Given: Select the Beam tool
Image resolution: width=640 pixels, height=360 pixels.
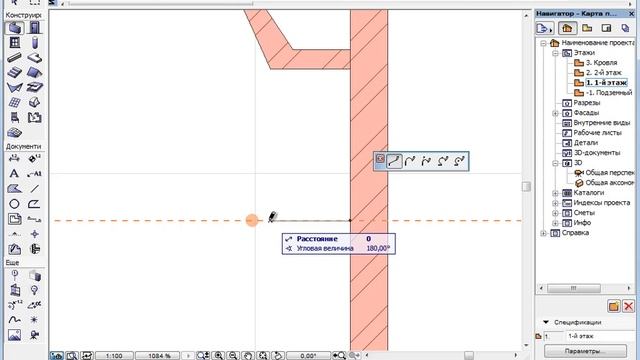Looking at the screenshot, I should [15, 58].
